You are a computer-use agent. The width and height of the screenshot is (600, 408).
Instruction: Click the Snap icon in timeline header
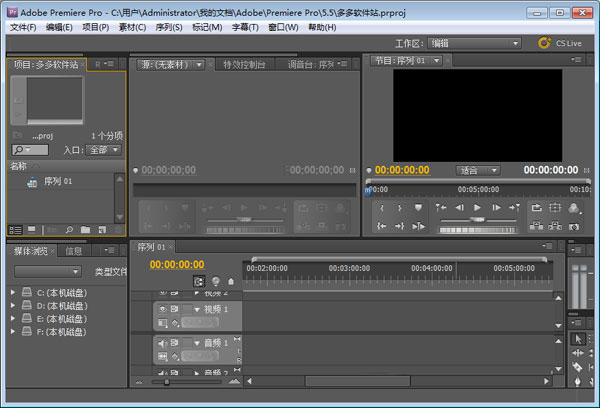199,282
